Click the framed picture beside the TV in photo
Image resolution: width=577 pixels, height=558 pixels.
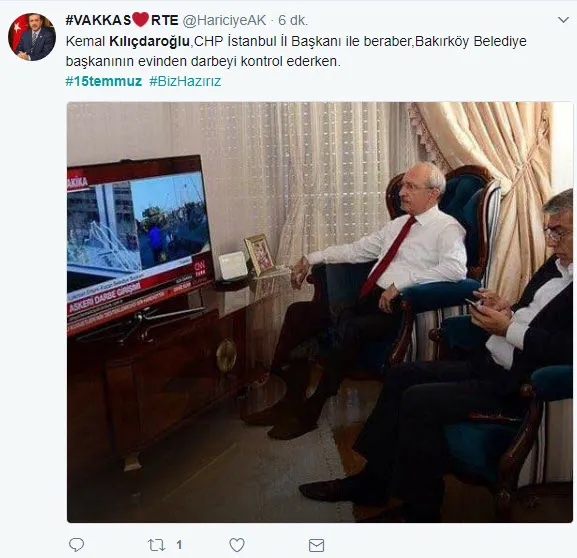[259, 254]
